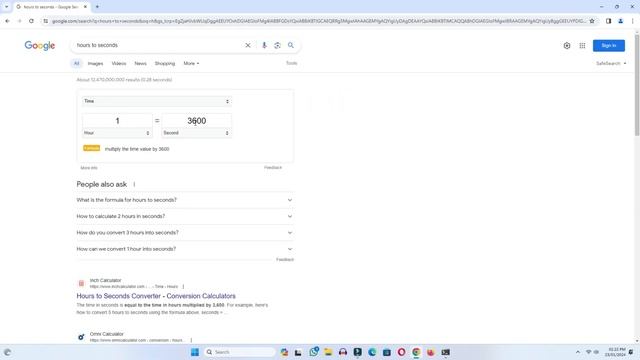Open search Tools
The image size is (640, 360).
291,63
